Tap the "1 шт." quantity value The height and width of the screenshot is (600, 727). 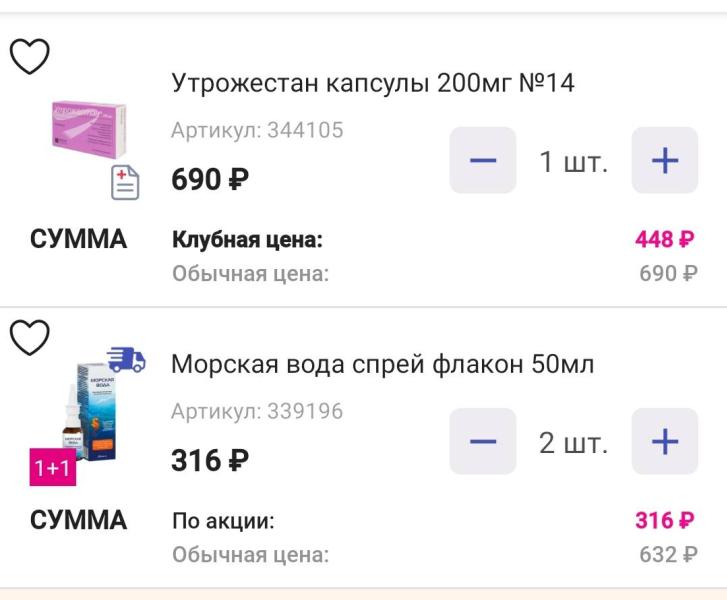click(x=574, y=161)
